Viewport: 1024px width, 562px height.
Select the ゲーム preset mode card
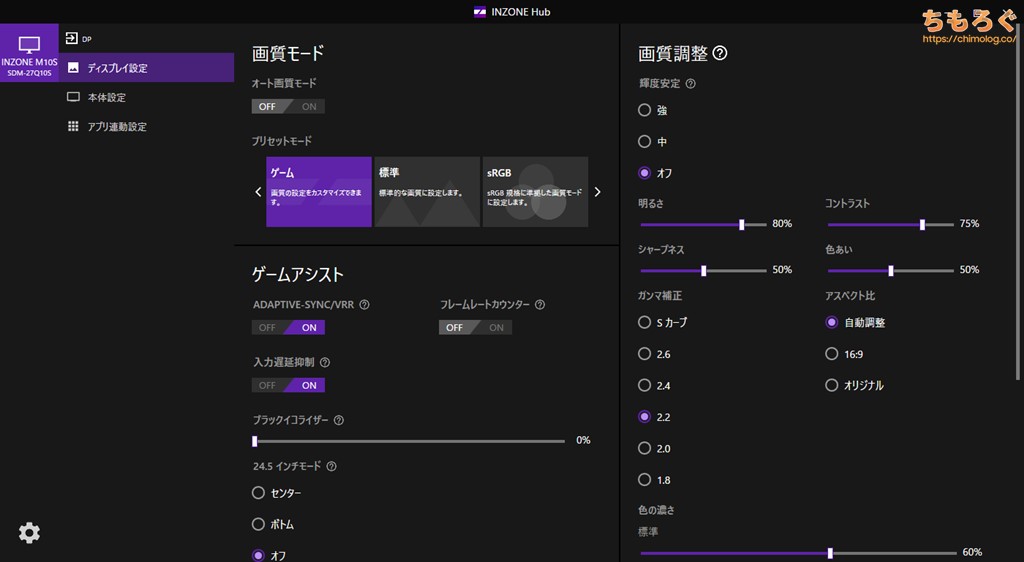[x=319, y=192]
